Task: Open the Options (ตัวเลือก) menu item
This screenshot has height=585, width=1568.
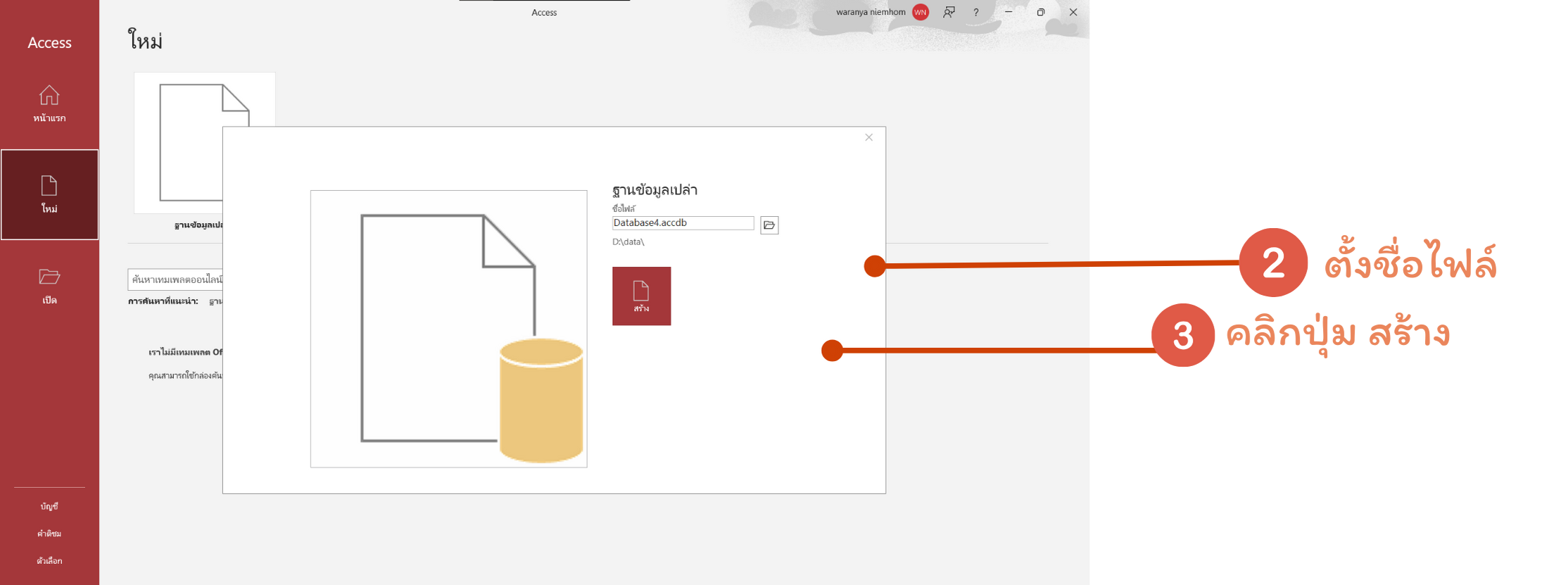Action: (49, 561)
